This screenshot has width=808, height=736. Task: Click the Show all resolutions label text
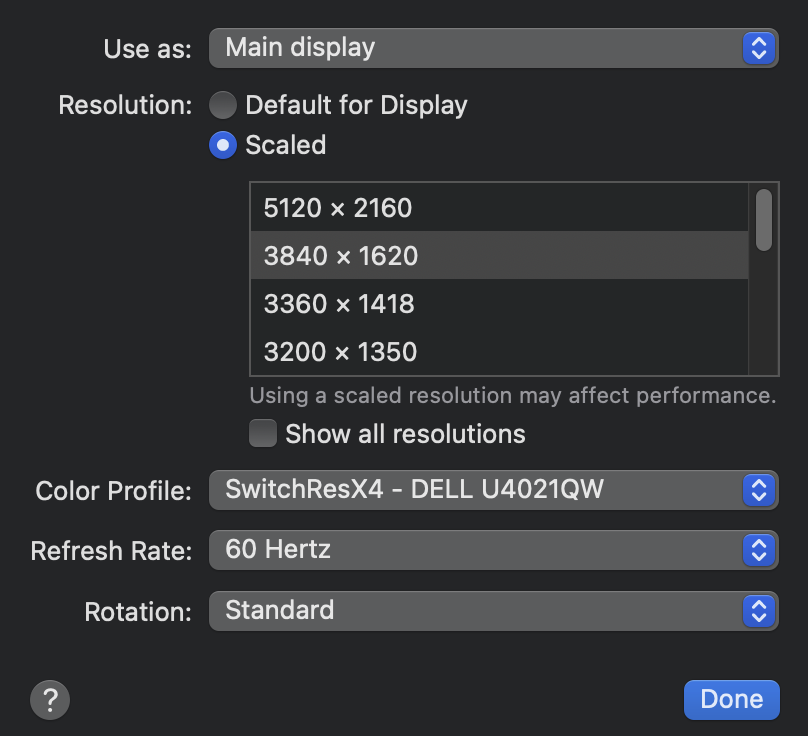pos(405,434)
